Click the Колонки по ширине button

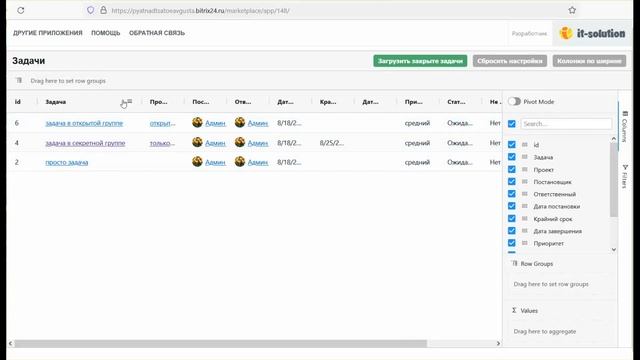(x=589, y=61)
